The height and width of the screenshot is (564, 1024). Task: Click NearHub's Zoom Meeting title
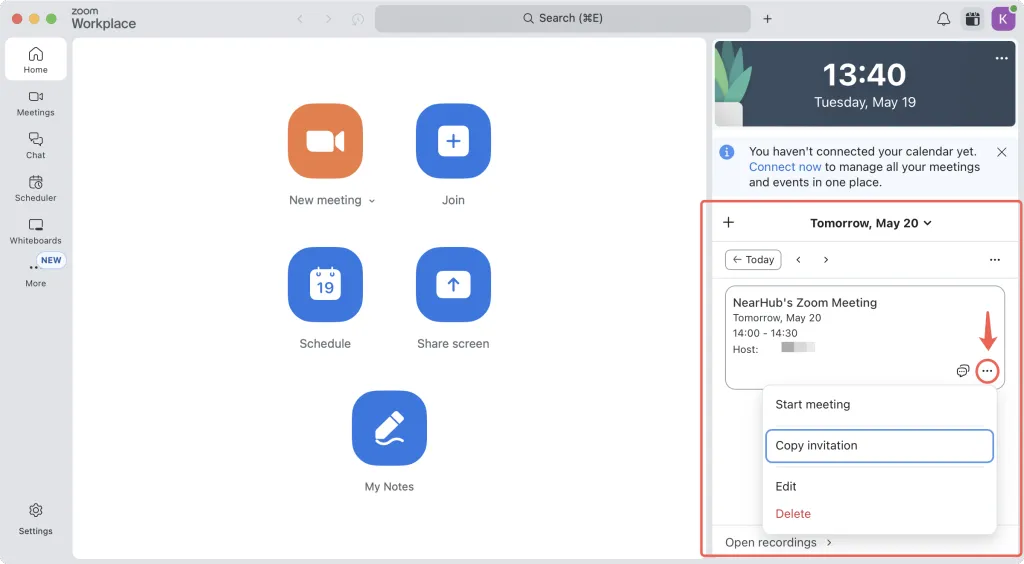point(805,303)
